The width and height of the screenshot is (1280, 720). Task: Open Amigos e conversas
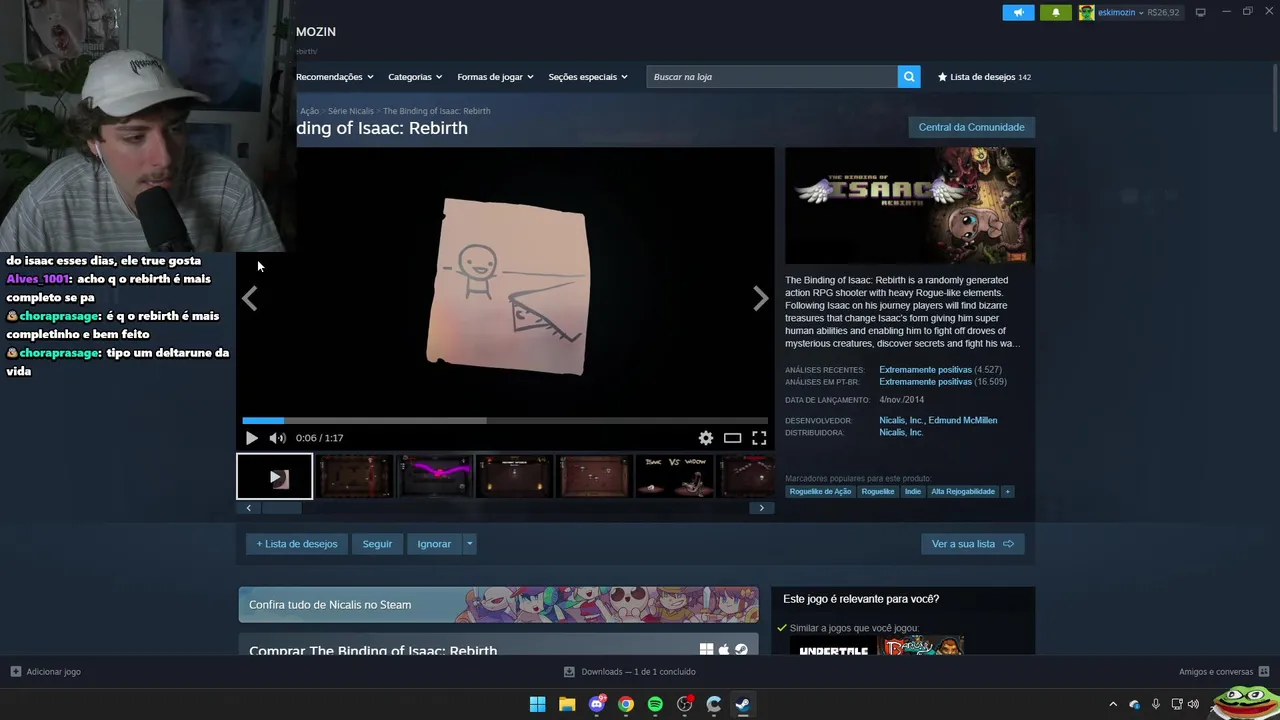(1224, 672)
